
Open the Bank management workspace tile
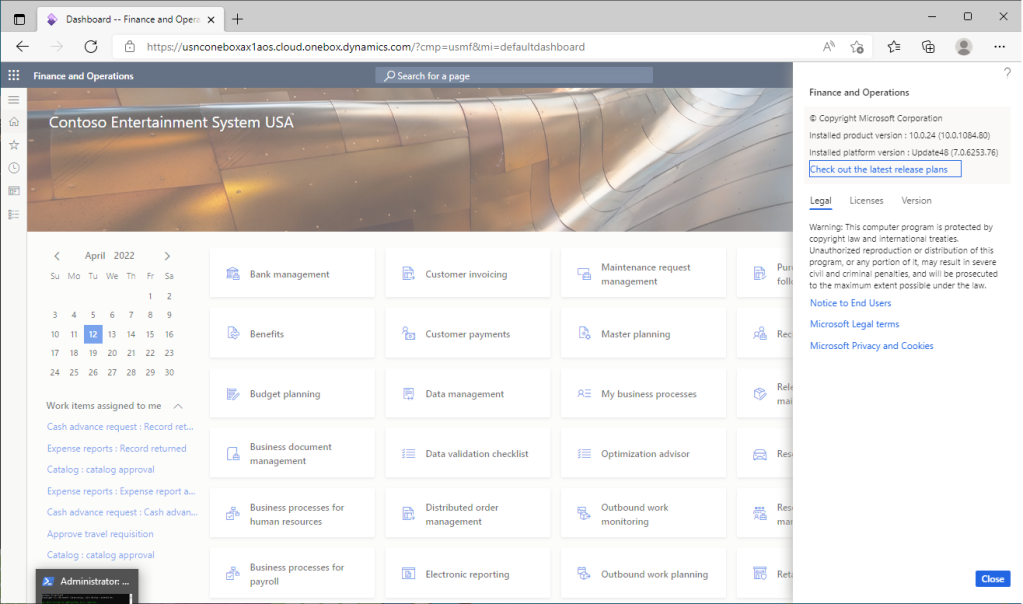292,274
